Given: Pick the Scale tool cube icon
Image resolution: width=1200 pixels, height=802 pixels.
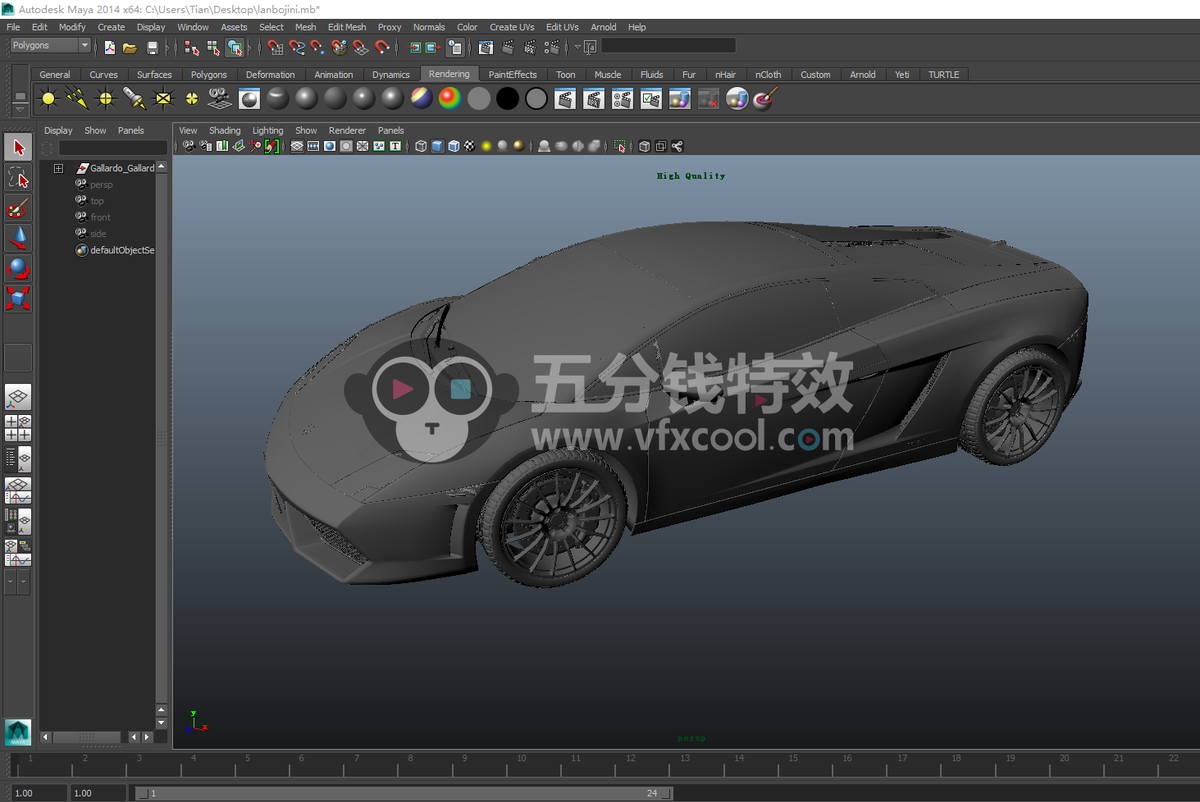Looking at the screenshot, I should pyautogui.click(x=18, y=298).
